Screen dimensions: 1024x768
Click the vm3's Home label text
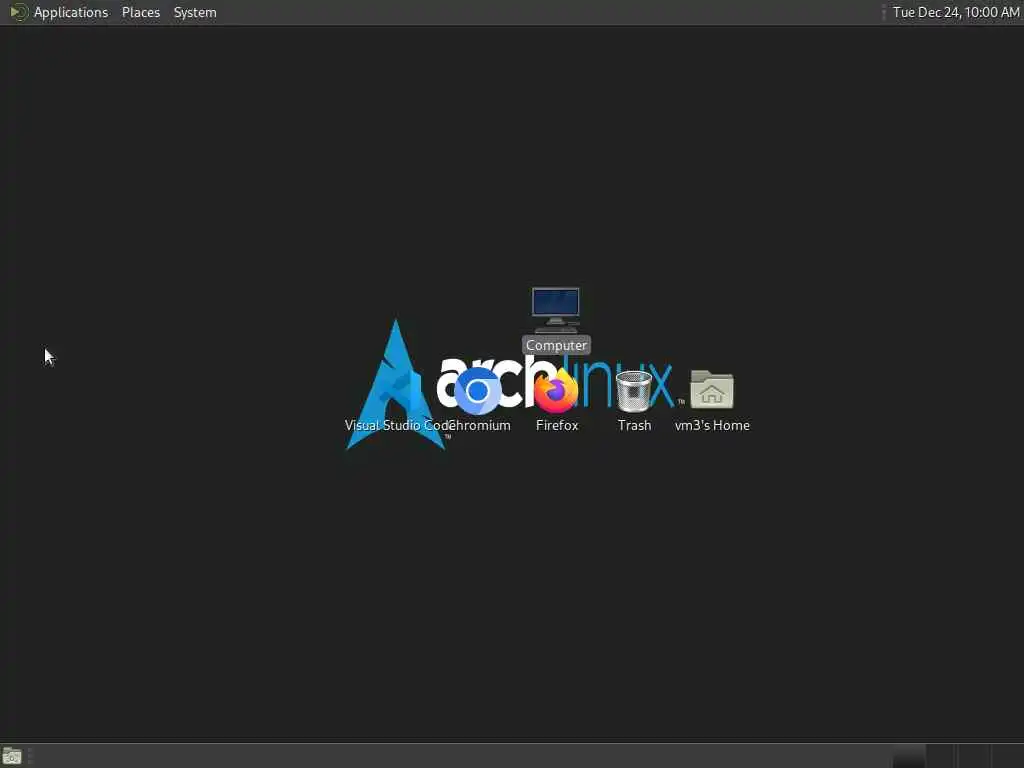pos(712,425)
